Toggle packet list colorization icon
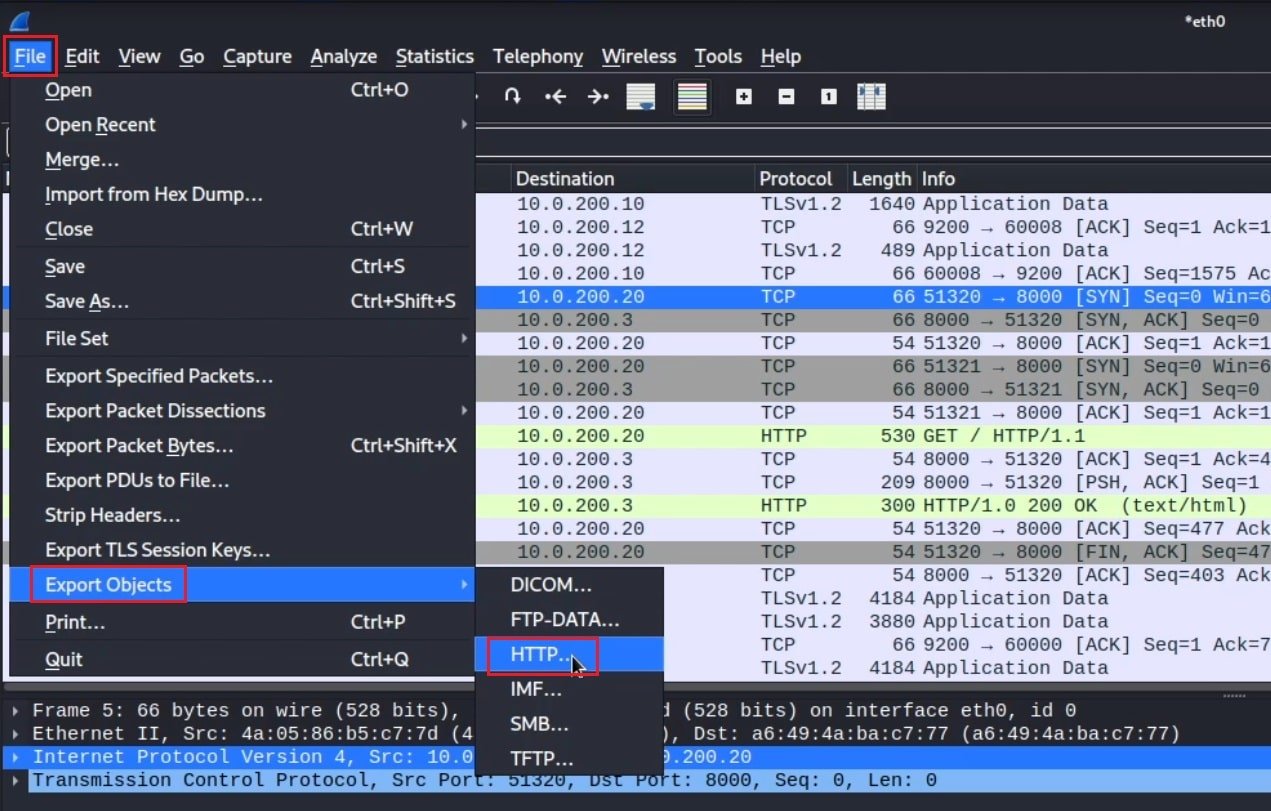The width and height of the screenshot is (1271, 811). [692, 97]
